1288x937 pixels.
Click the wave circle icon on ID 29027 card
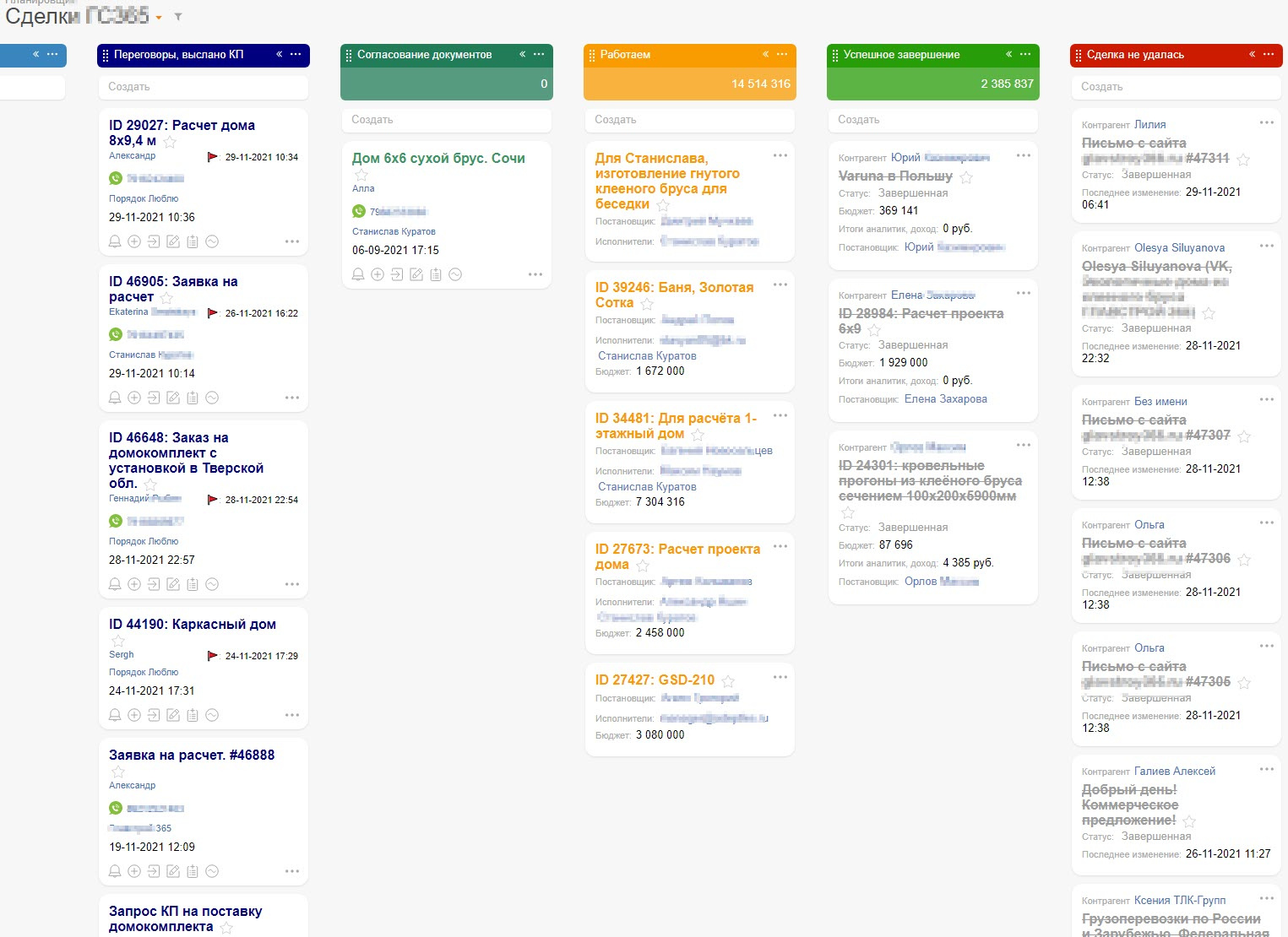click(212, 241)
